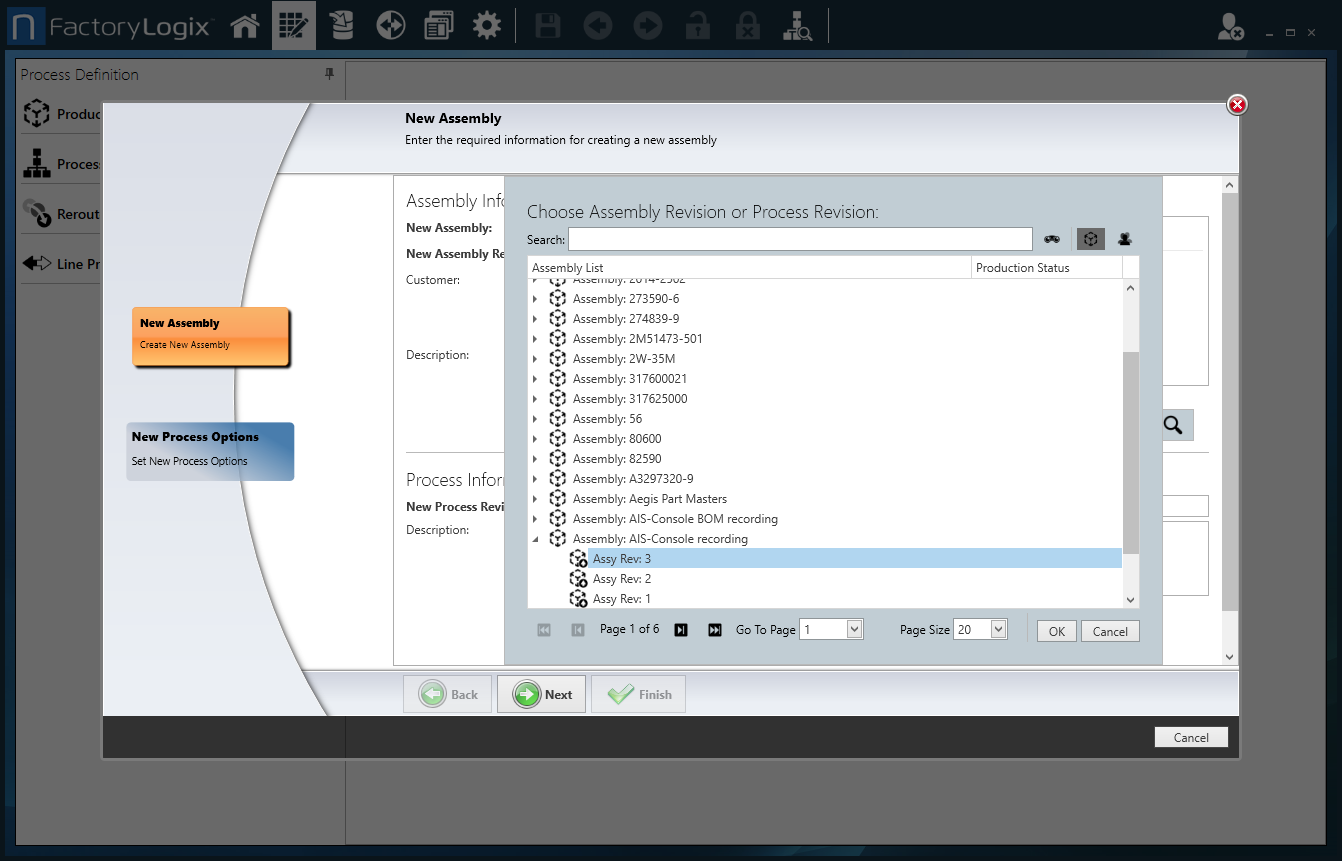Switch to New Process Options

(x=210, y=451)
